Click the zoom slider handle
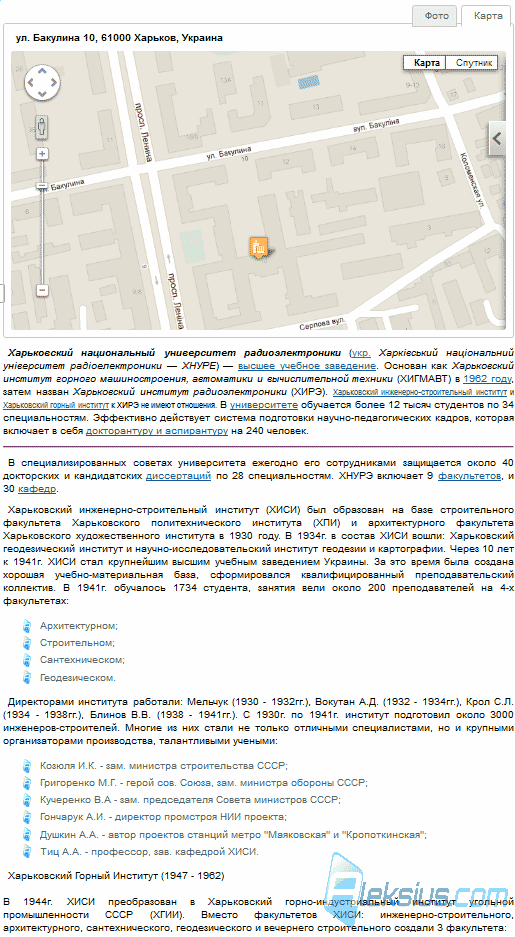The height and width of the screenshot is (937, 515). tap(42, 186)
